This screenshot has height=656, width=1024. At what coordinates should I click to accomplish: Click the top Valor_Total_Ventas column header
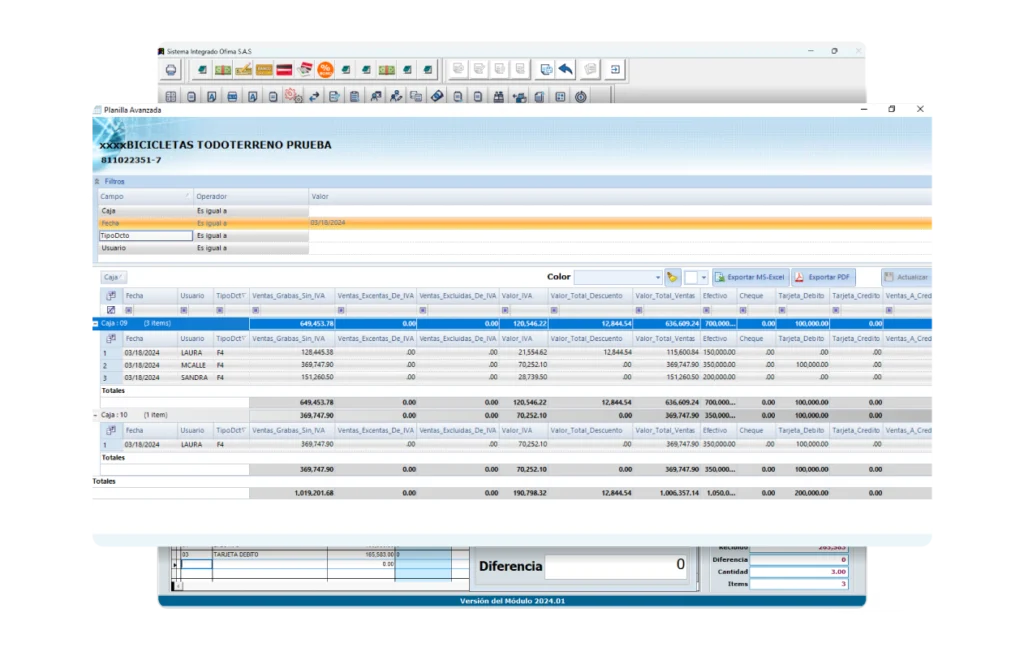click(665, 296)
